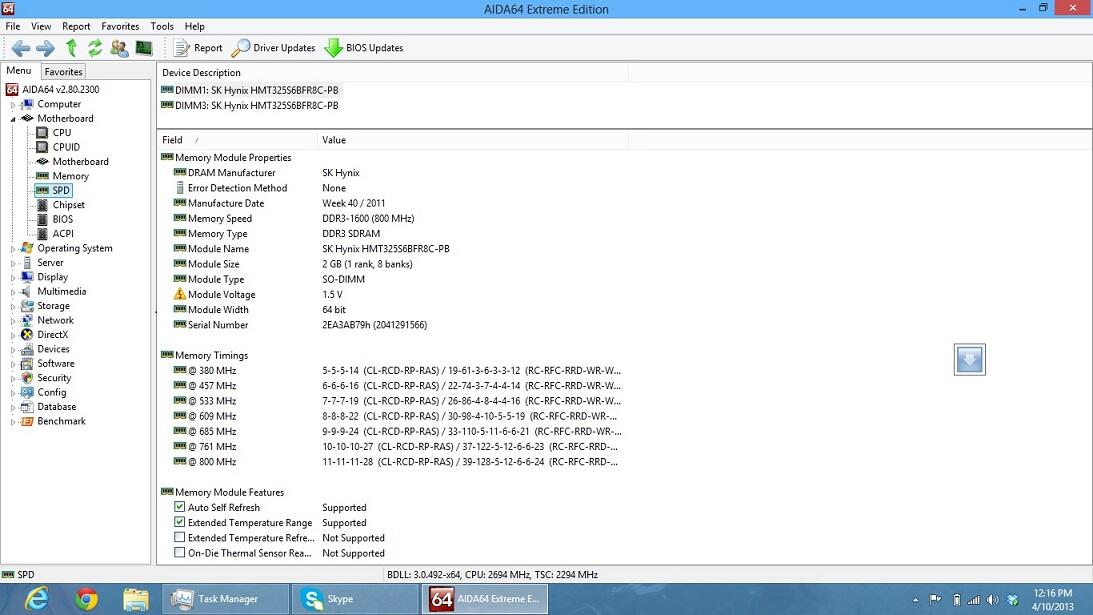Viewport: 1093px width, 615px height.
Task: Expand the Network tree node
Action: click(x=13, y=321)
